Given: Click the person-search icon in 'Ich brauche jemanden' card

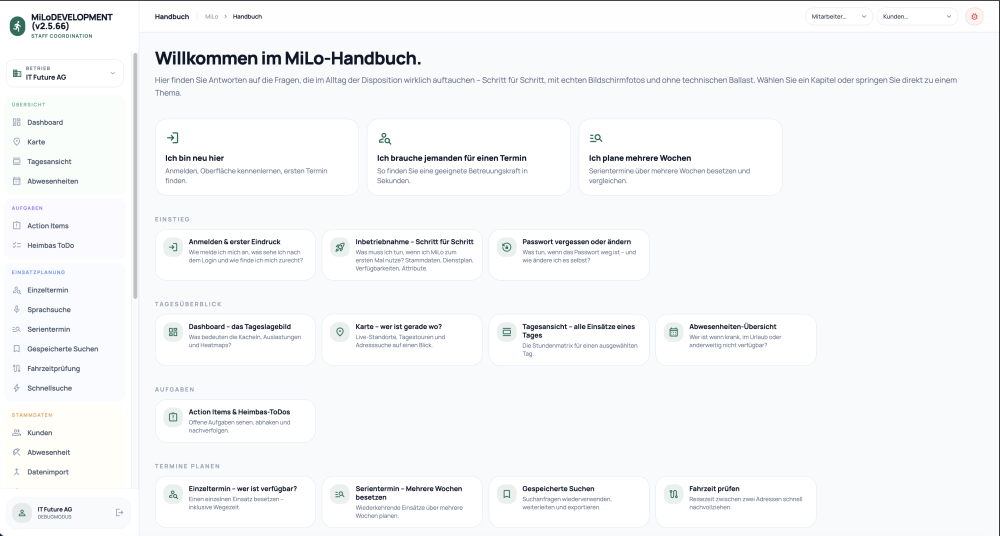Looking at the screenshot, I should [x=385, y=138].
